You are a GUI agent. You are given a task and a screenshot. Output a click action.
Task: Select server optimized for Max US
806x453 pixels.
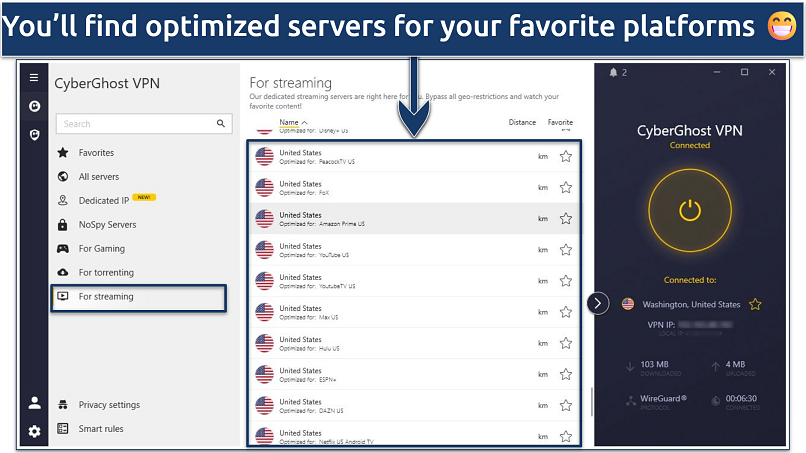click(414, 312)
